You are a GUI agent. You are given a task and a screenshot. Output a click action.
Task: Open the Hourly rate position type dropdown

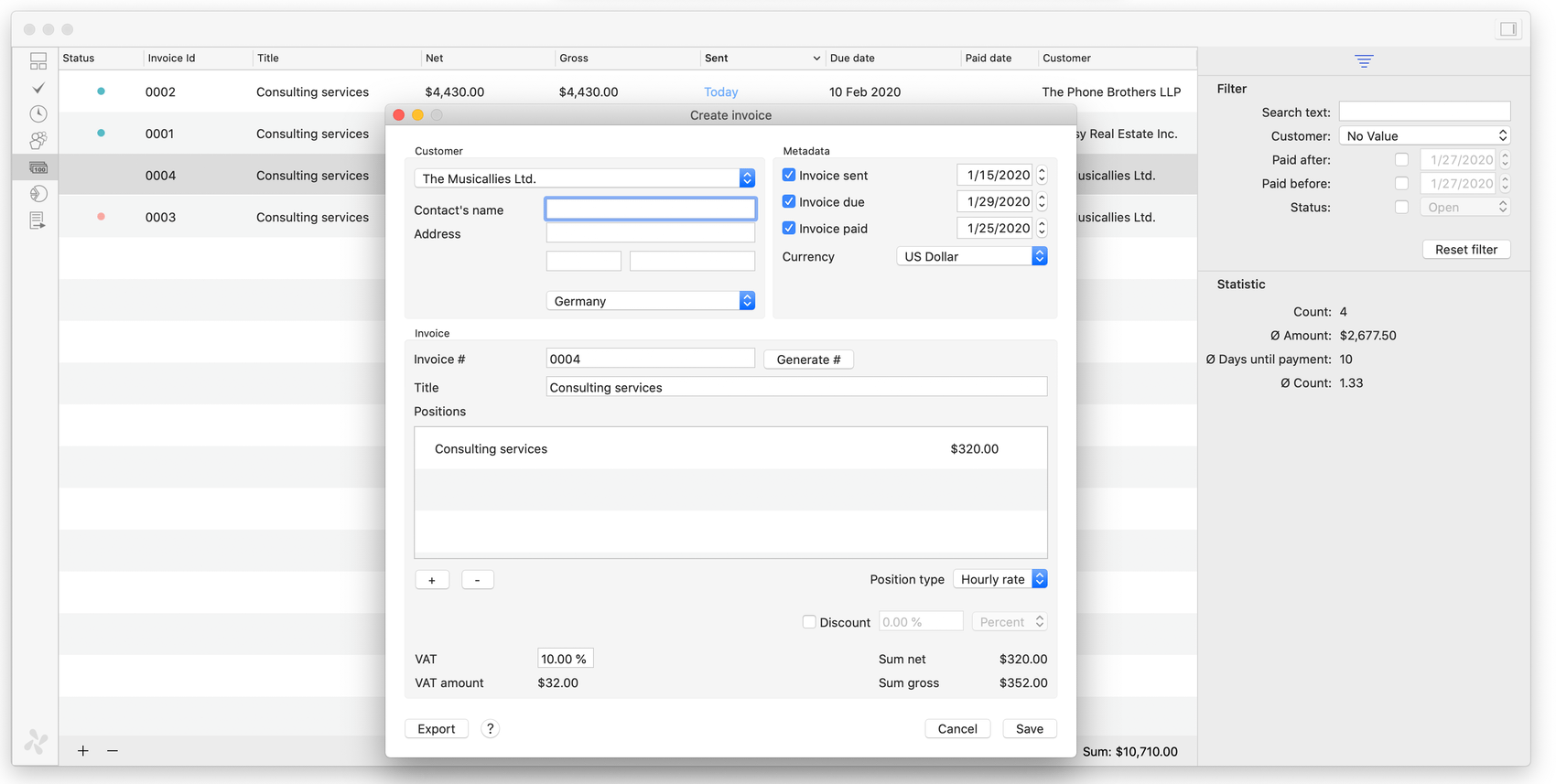pyautogui.click(x=1000, y=579)
